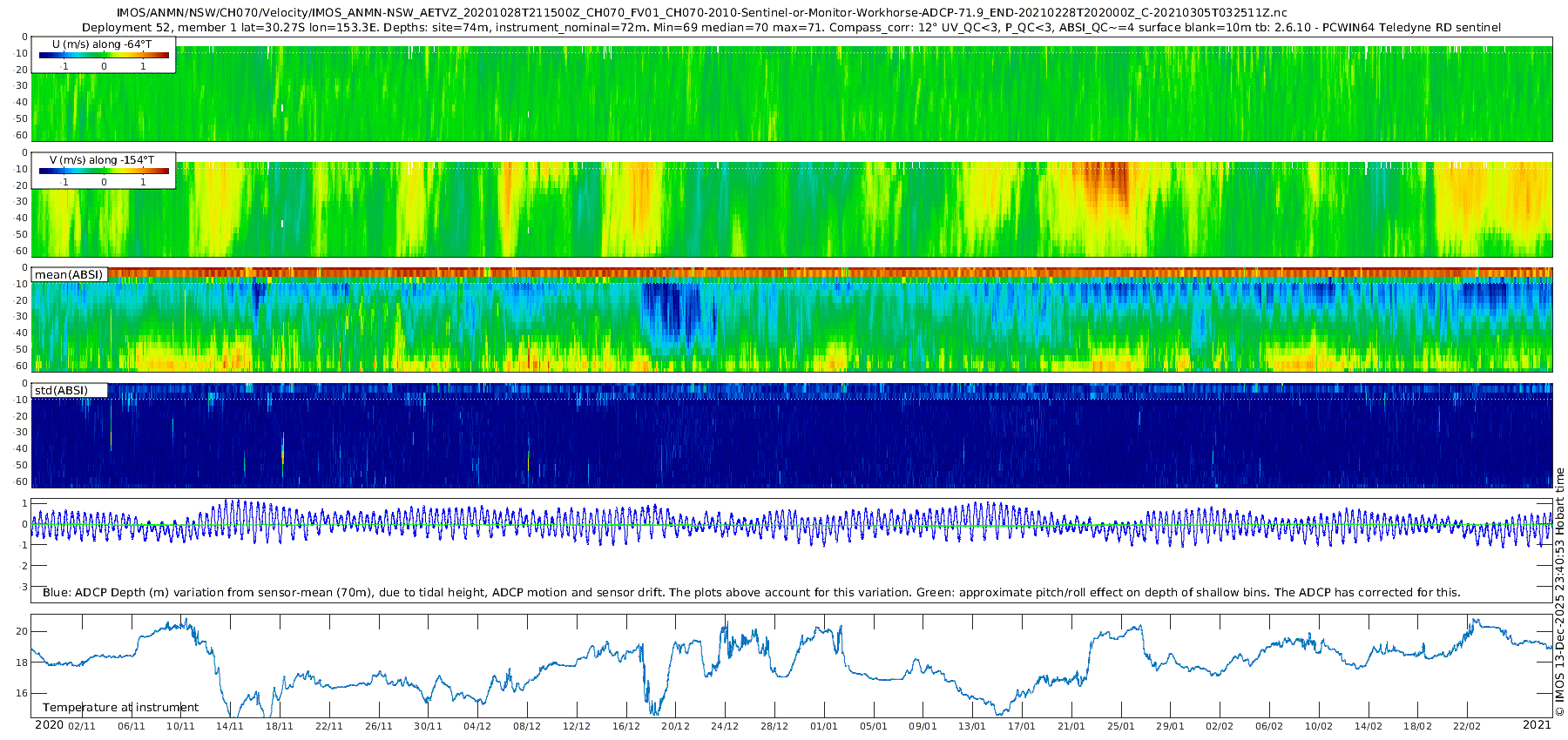Select the 25/01 date tick label
Screen dimensions: 1568x740
(x=1120, y=726)
